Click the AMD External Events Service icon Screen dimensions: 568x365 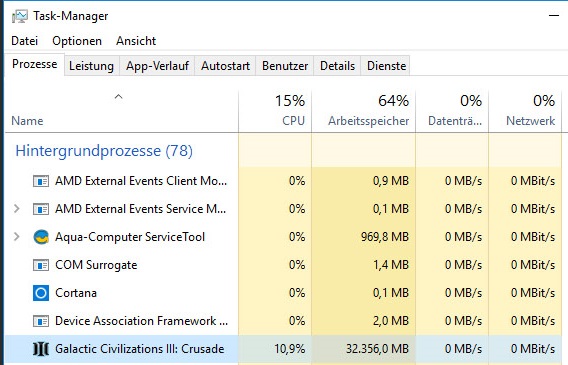pyautogui.click(x=41, y=209)
